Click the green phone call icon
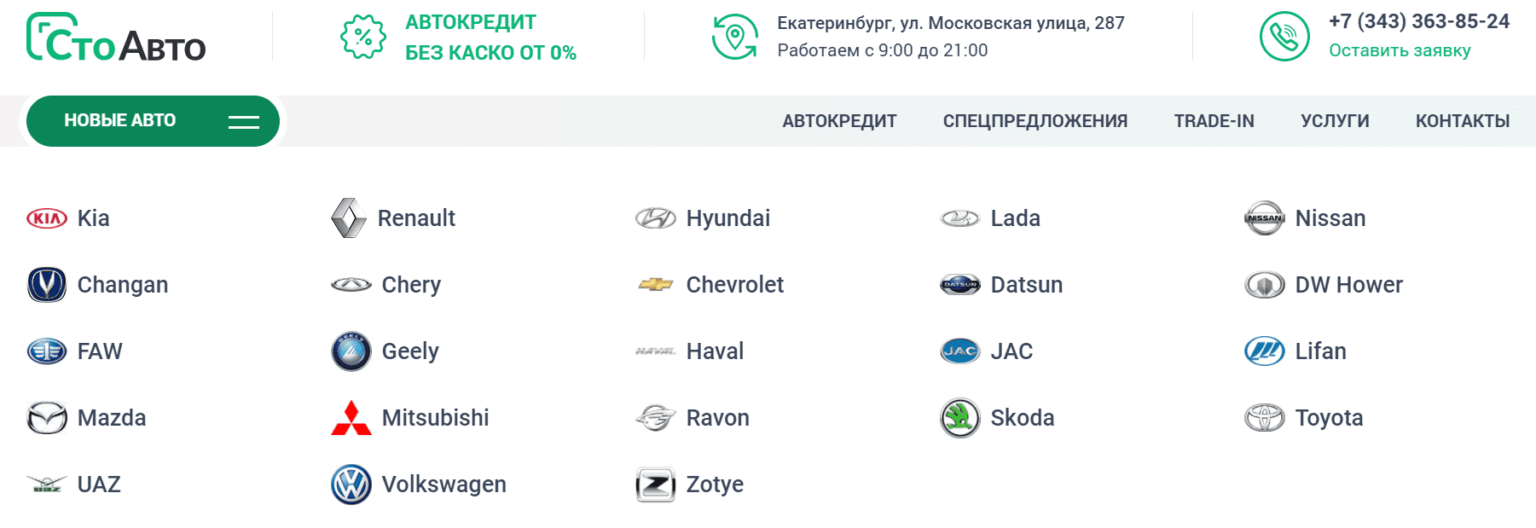Image resolution: width=1536 pixels, height=528 pixels. click(1284, 37)
